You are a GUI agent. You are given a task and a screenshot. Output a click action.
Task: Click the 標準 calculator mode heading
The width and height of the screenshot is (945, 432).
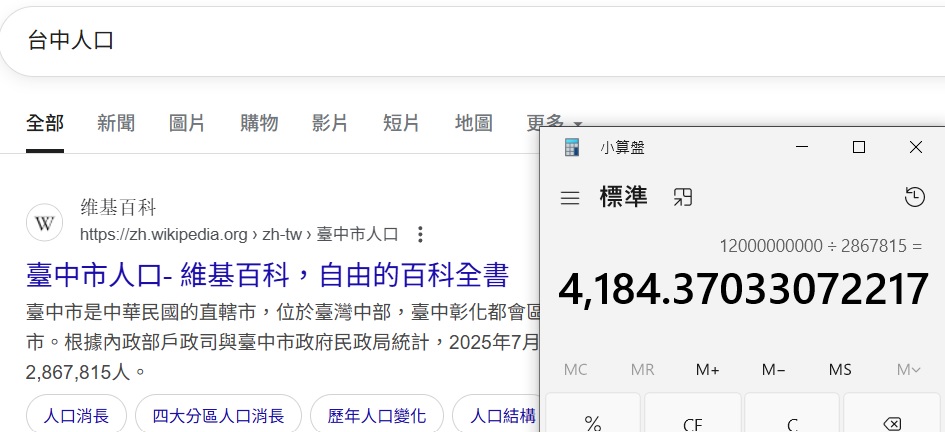coord(624,197)
